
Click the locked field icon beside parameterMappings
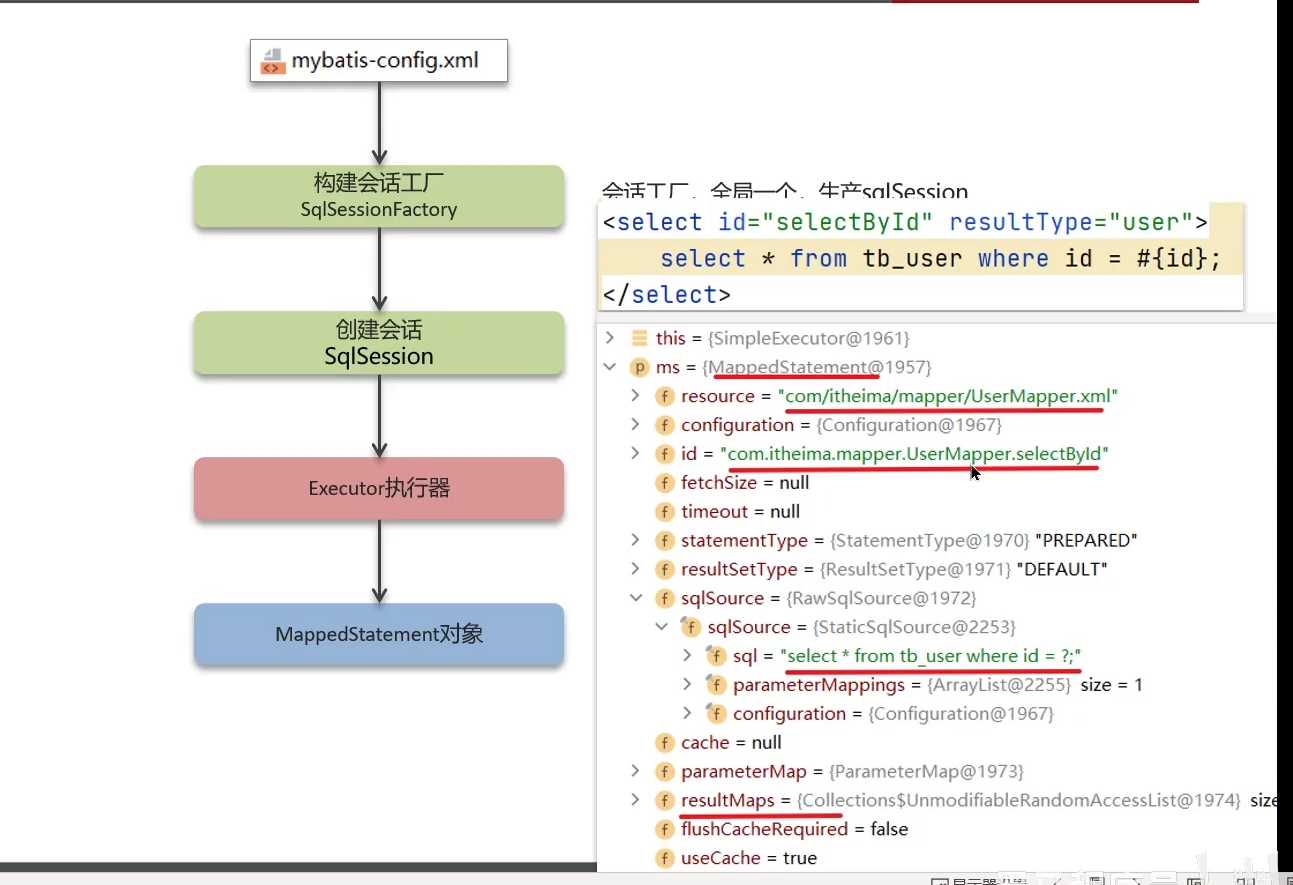tap(716, 685)
